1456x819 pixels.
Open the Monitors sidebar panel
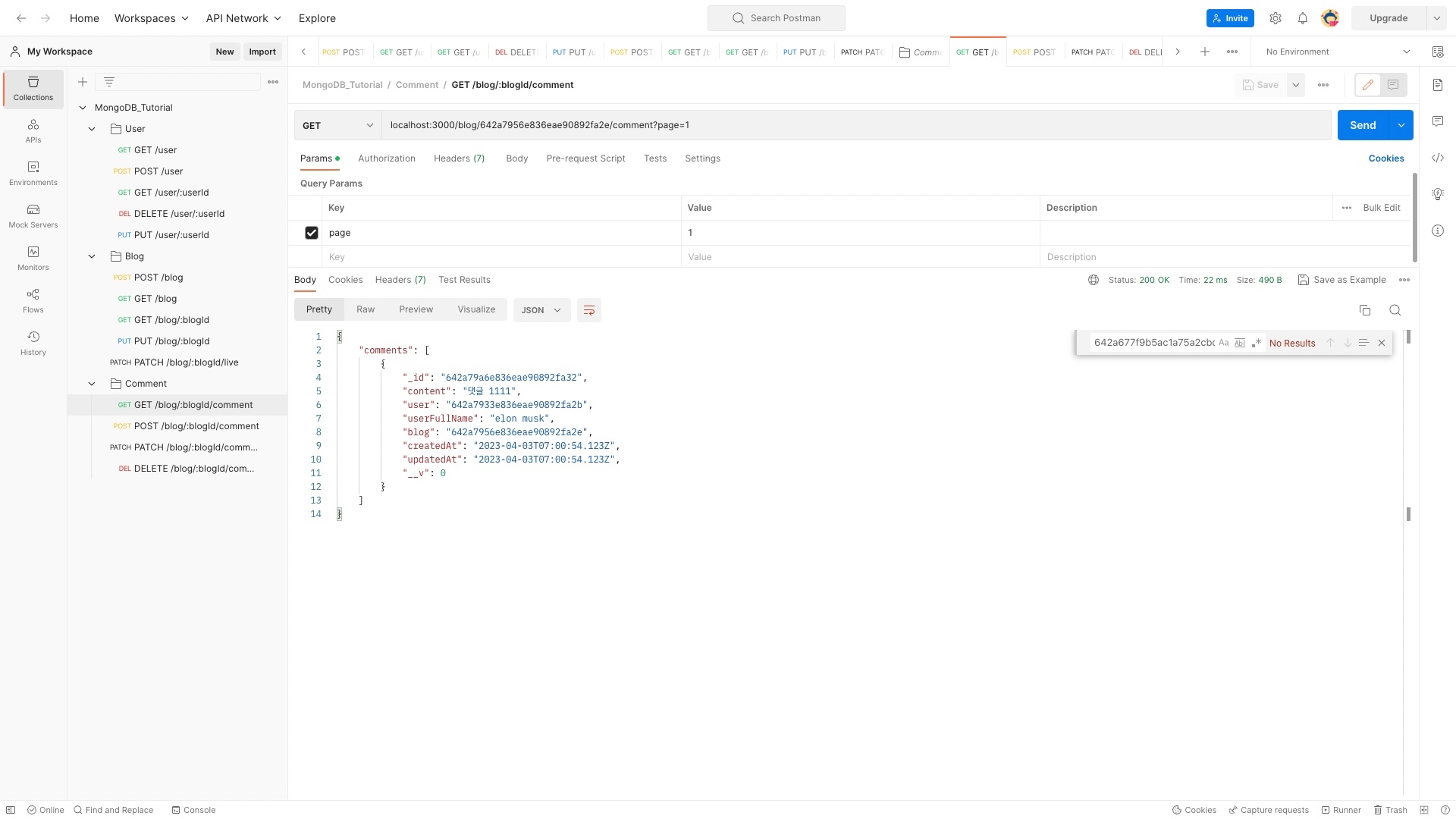(x=33, y=259)
